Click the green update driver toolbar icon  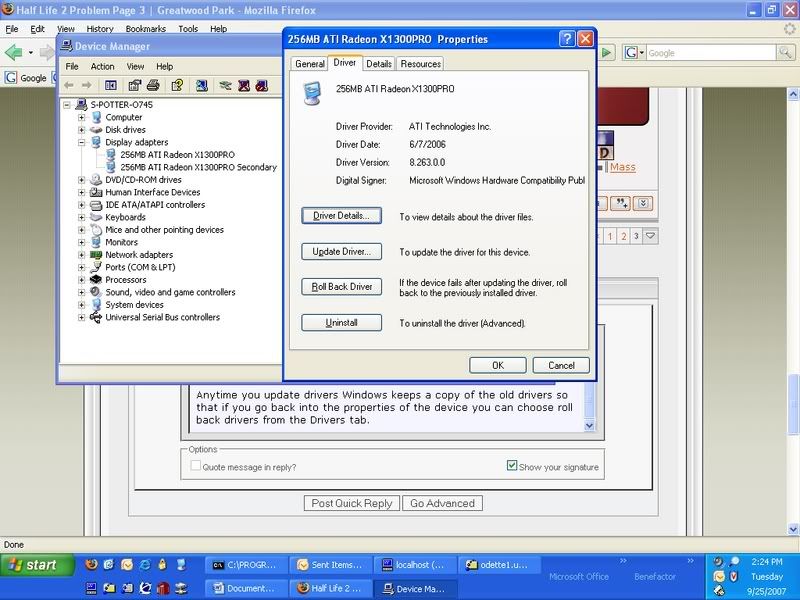click(225, 85)
